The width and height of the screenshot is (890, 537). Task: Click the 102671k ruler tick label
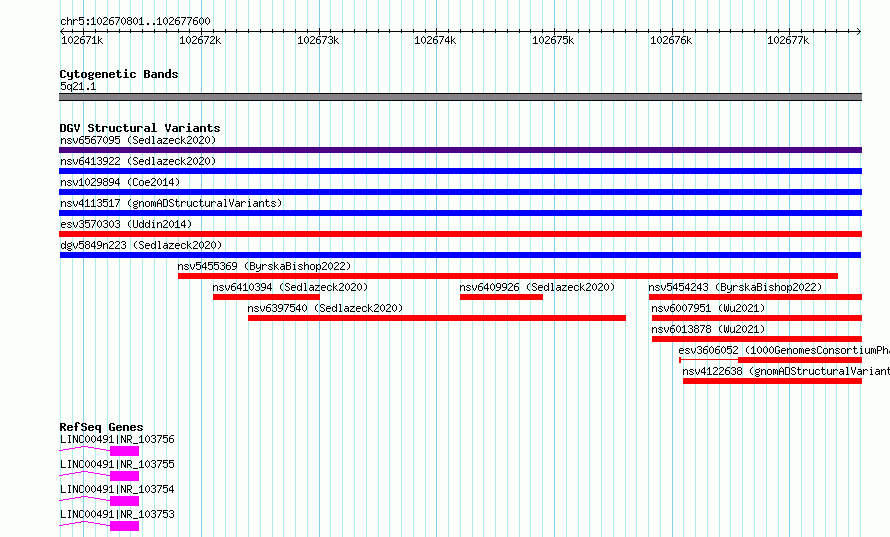(x=82, y=40)
